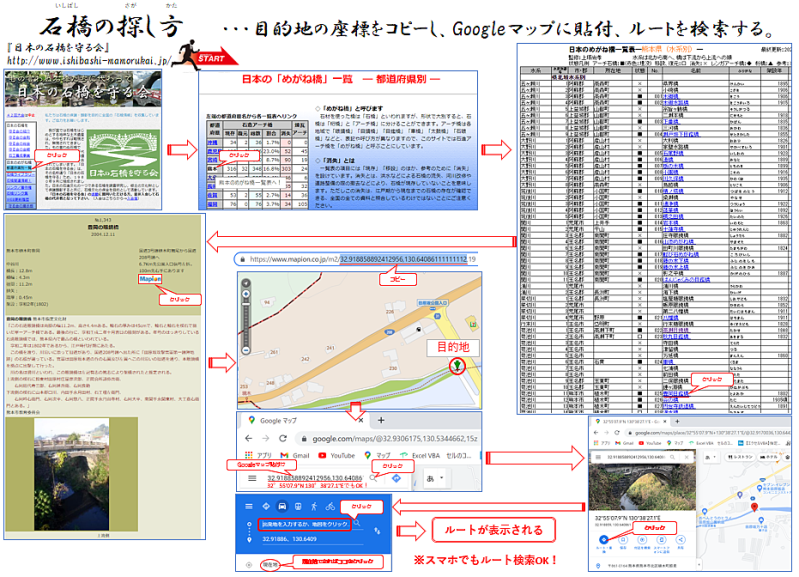Click blue ルート・乗換 circle on place page
The image size is (799, 577).
[603, 539]
